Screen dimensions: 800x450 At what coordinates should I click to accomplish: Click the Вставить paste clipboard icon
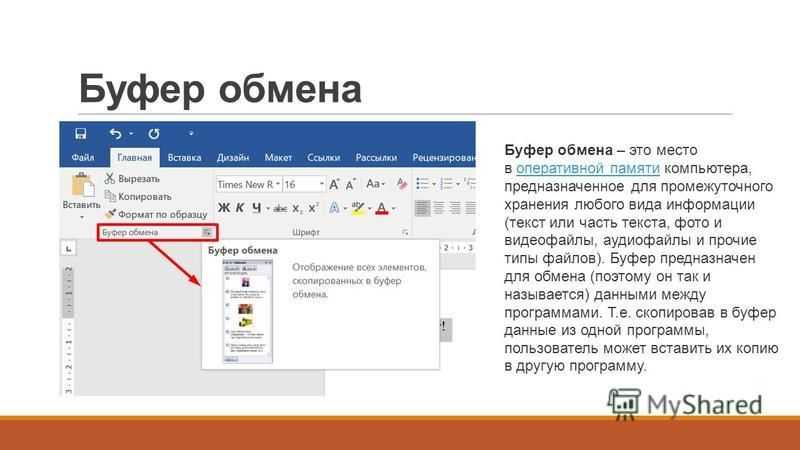[x=83, y=184]
